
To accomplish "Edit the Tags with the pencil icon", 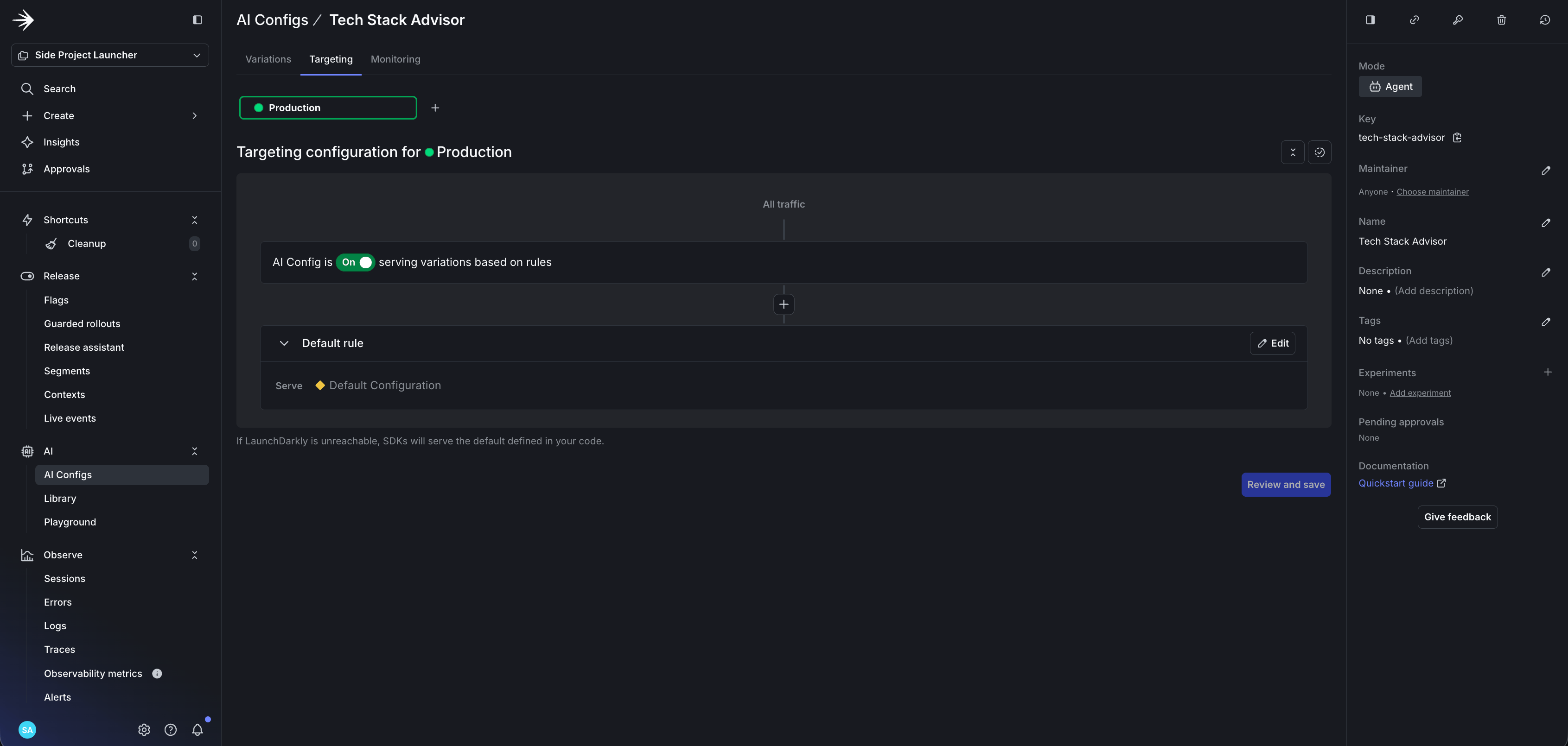I will pos(1546,322).
